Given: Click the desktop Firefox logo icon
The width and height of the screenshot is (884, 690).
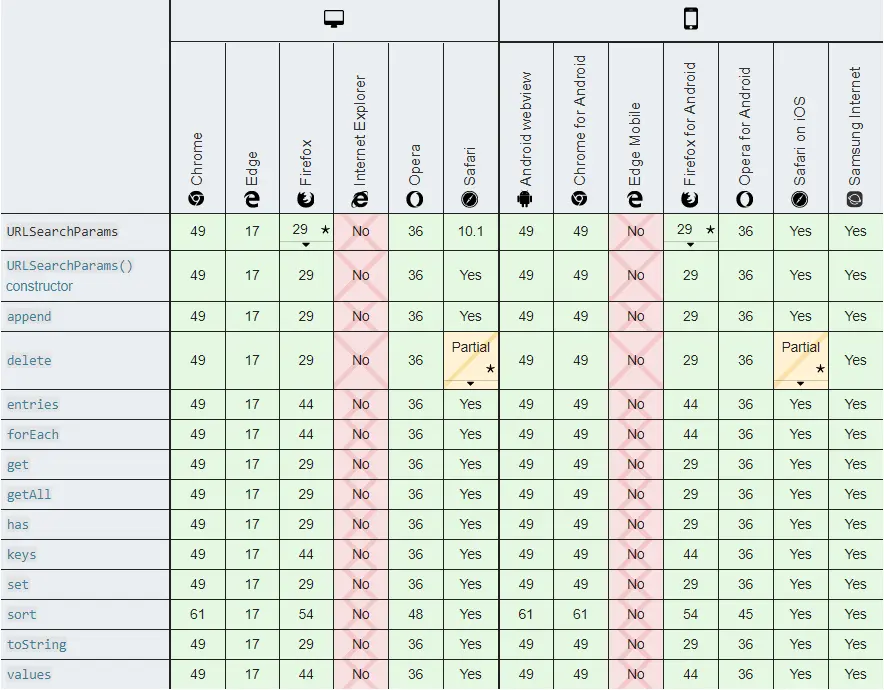Looking at the screenshot, I should [x=306, y=199].
